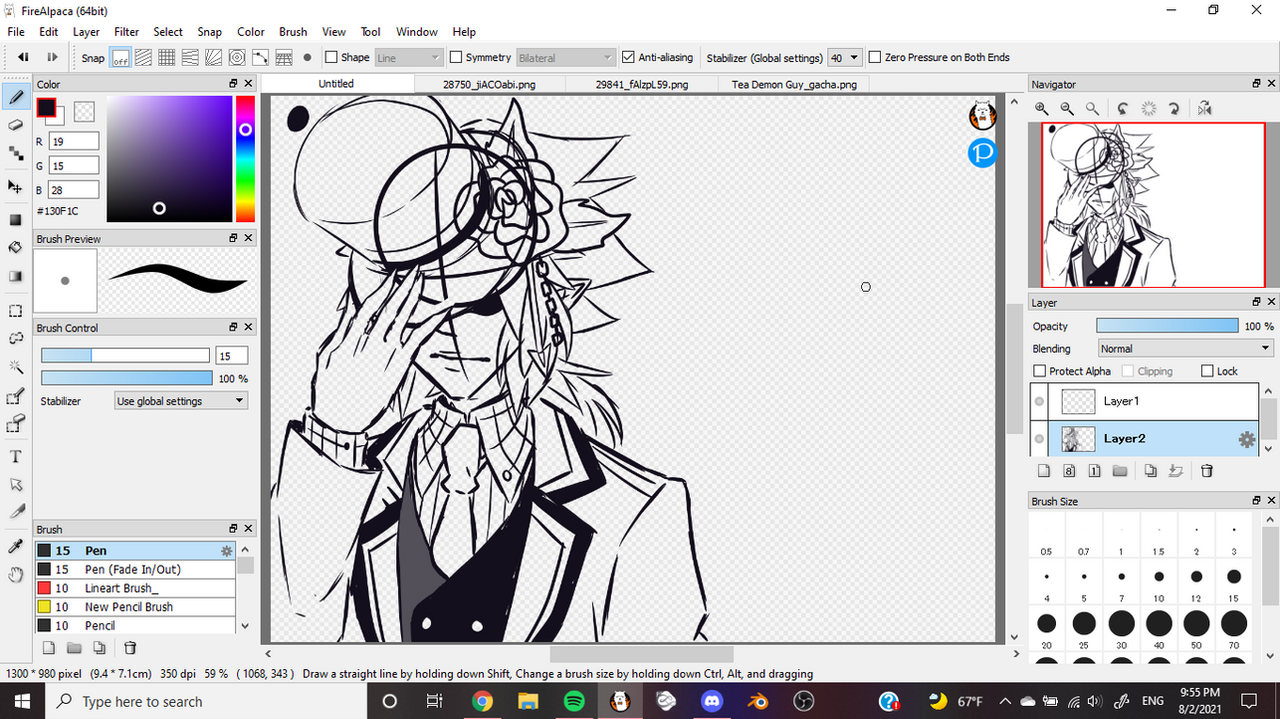Open Pen brush settings gear
The height and width of the screenshot is (719, 1280).
click(227, 551)
